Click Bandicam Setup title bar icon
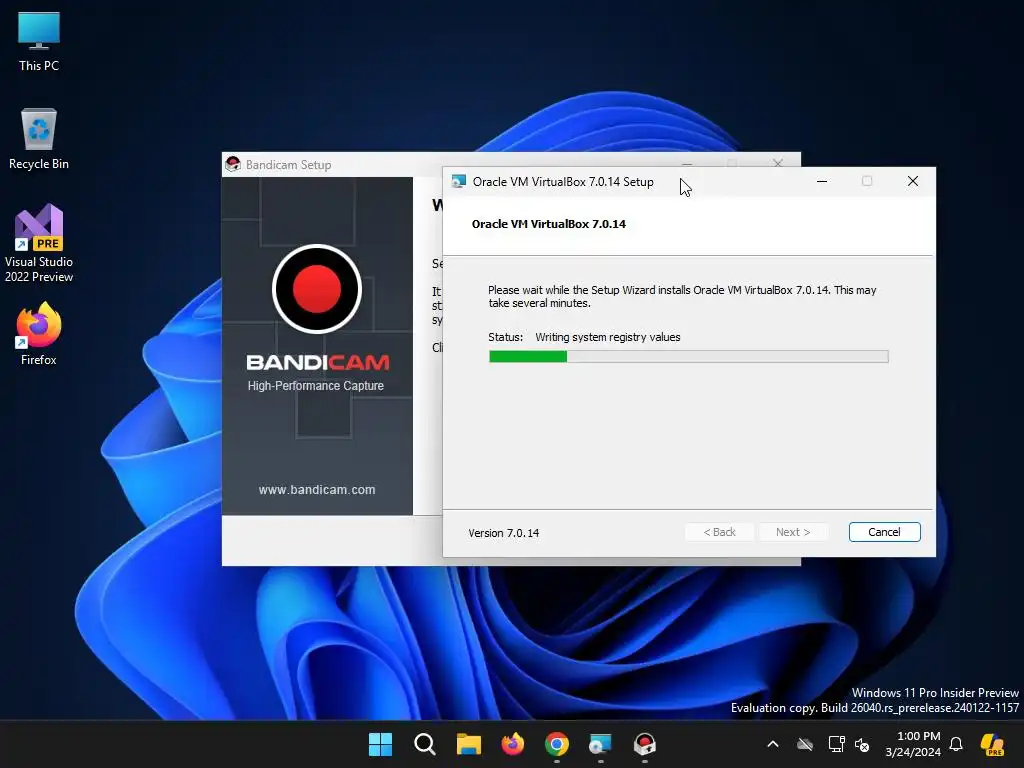Screen dimensions: 1024x768 point(232,165)
